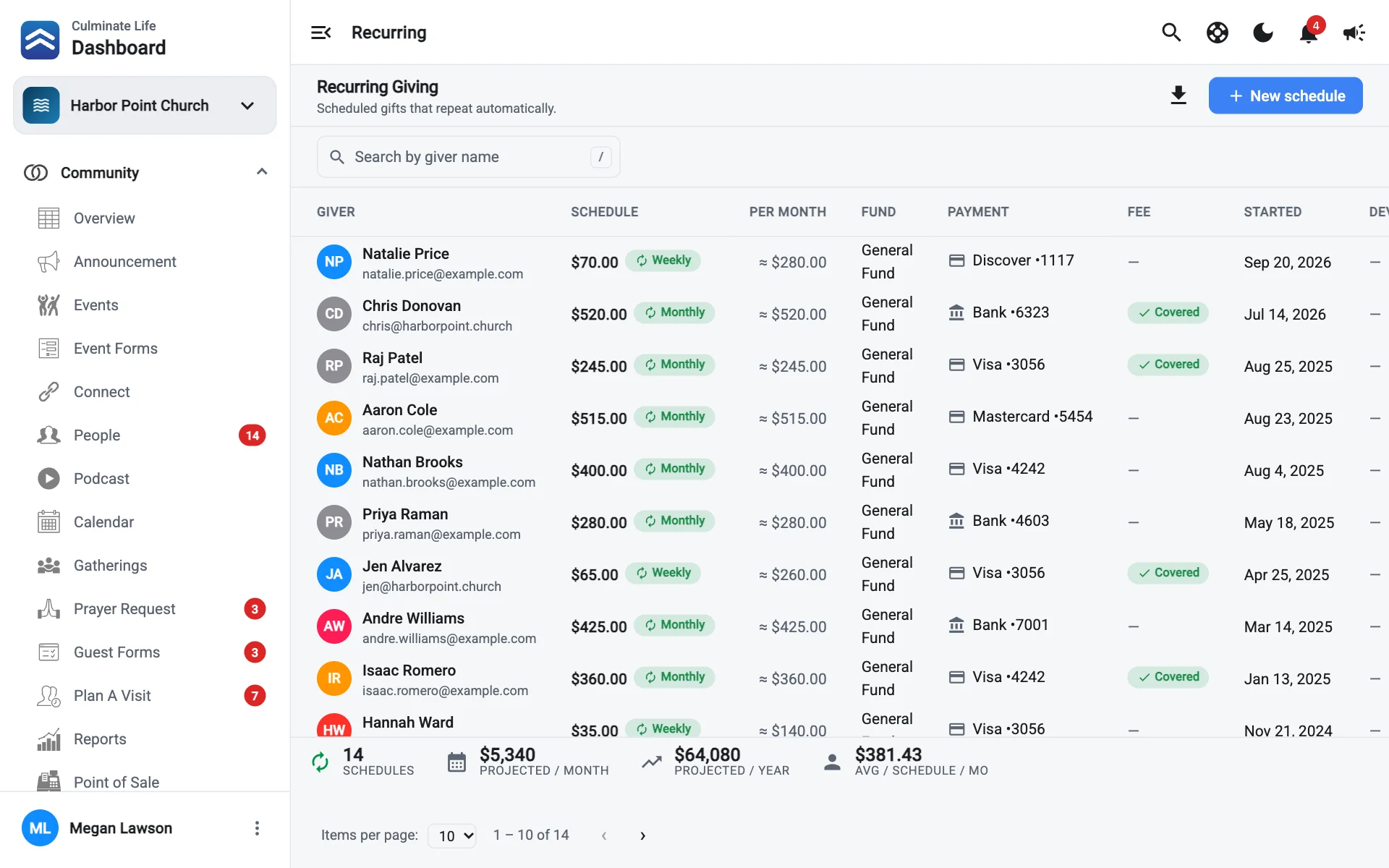
Task: Open Andre Williams' row
Action: pos(839,626)
